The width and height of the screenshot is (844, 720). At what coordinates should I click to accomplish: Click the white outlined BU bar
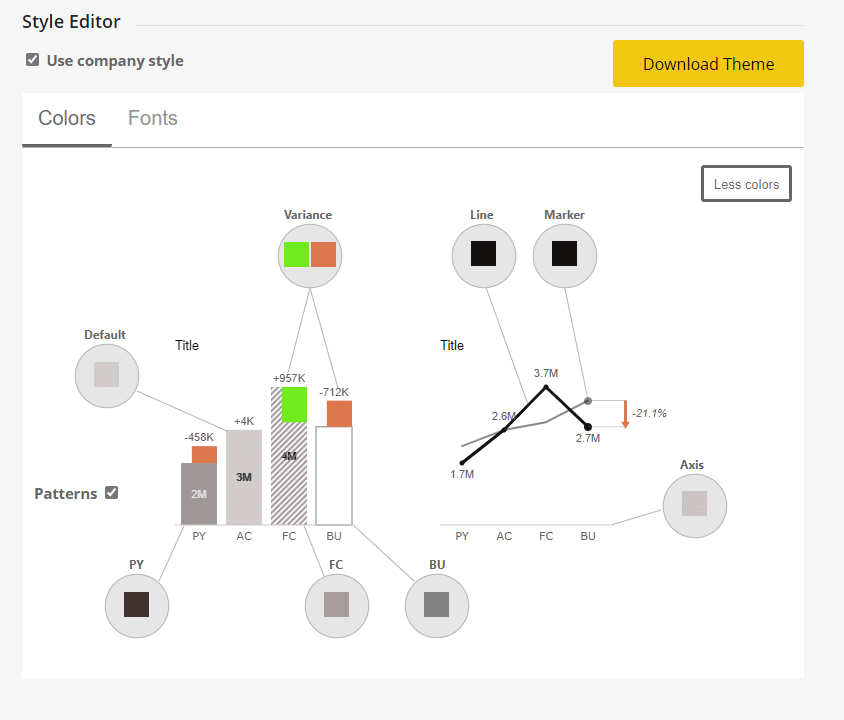point(334,476)
